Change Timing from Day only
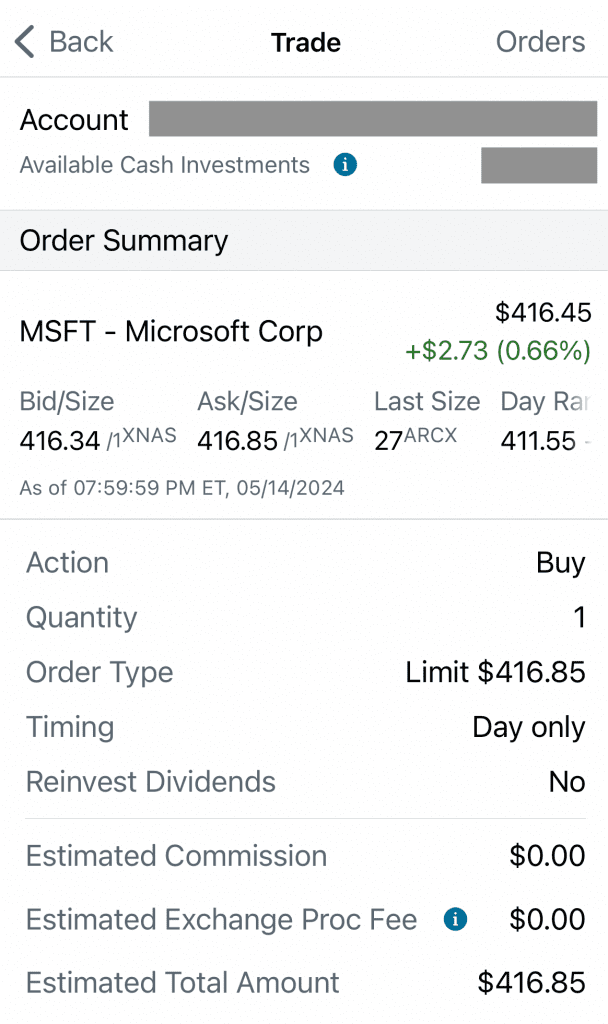Viewport: 608px width, 1024px height. tap(529, 727)
